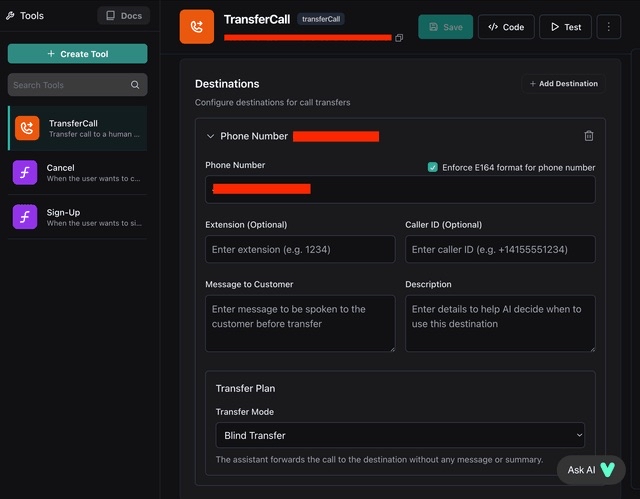Click the large TransferCall header icon

(x=197, y=27)
